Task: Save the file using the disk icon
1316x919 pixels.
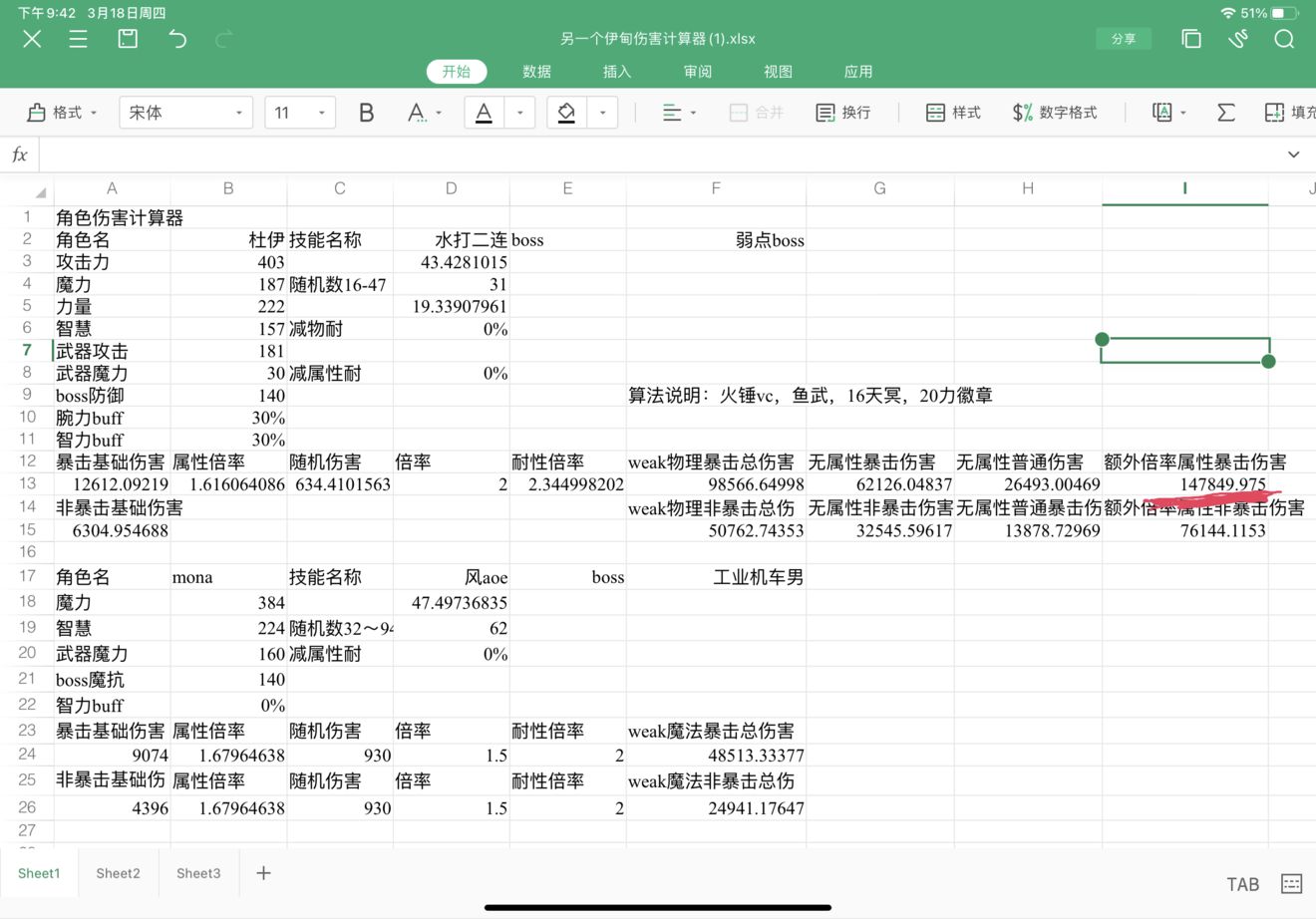Action: pos(128,39)
